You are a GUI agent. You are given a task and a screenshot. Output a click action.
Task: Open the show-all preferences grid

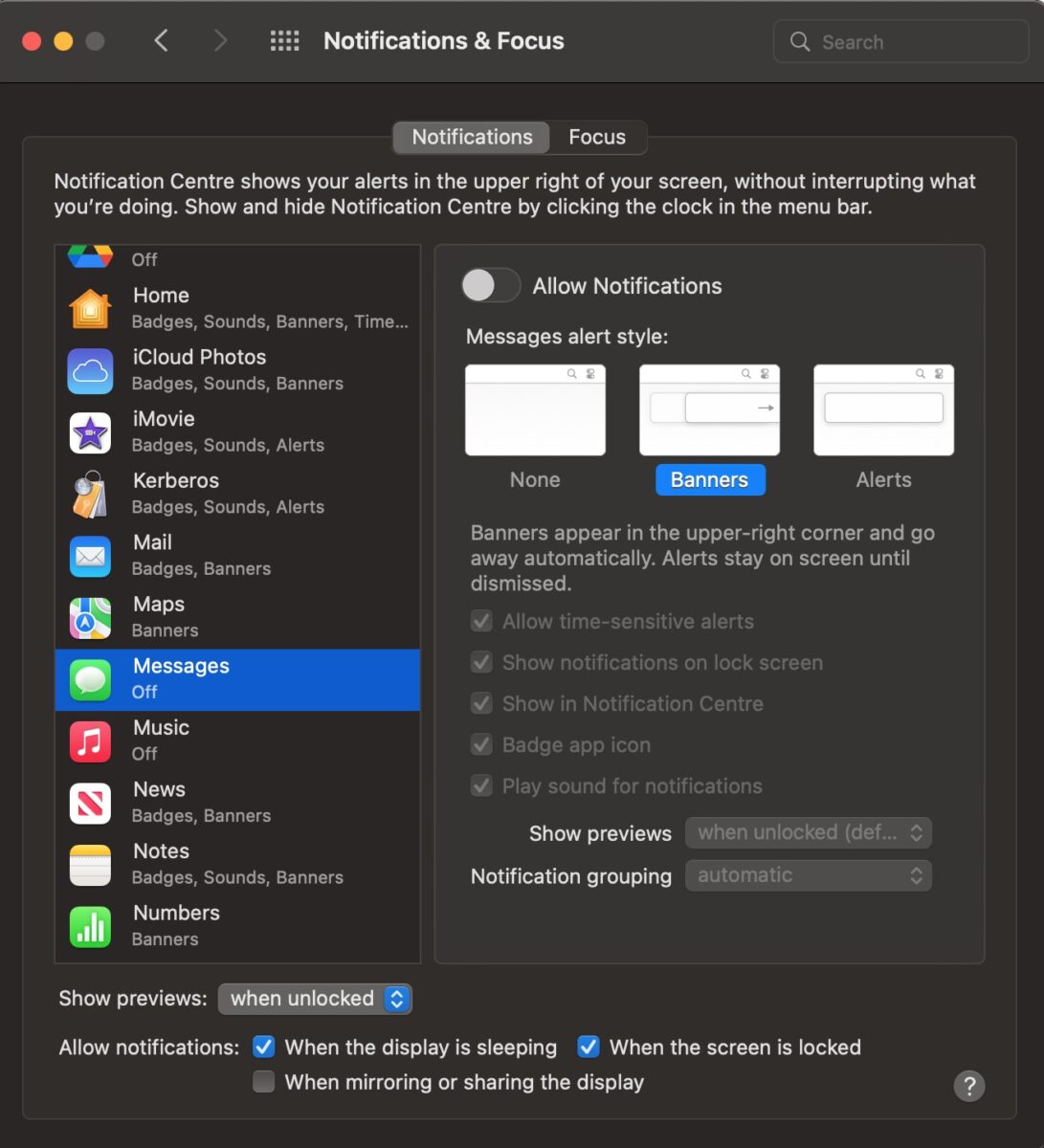pos(284,41)
